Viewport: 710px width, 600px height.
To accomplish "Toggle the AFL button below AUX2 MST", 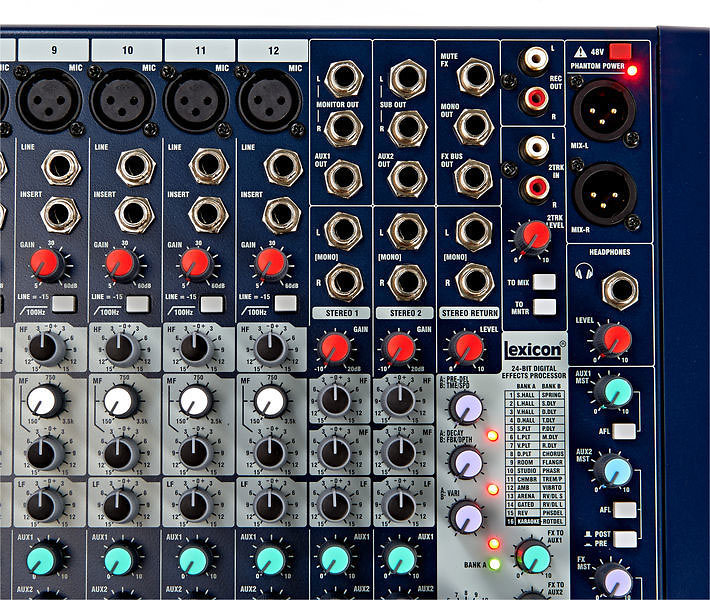I will tap(624, 510).
